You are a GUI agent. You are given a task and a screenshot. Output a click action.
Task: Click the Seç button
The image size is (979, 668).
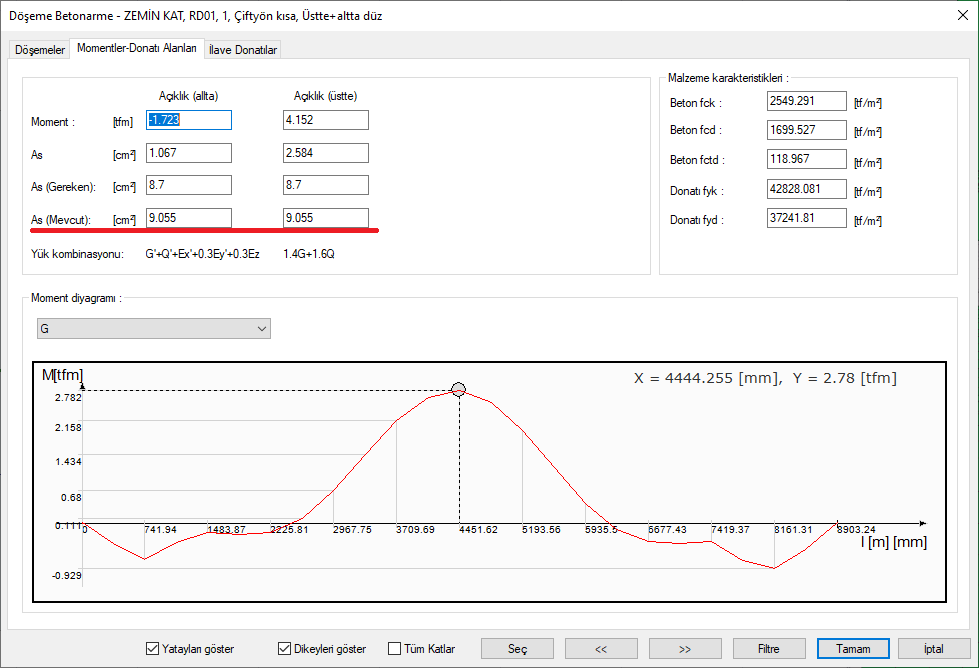click(x=517, y=649)
